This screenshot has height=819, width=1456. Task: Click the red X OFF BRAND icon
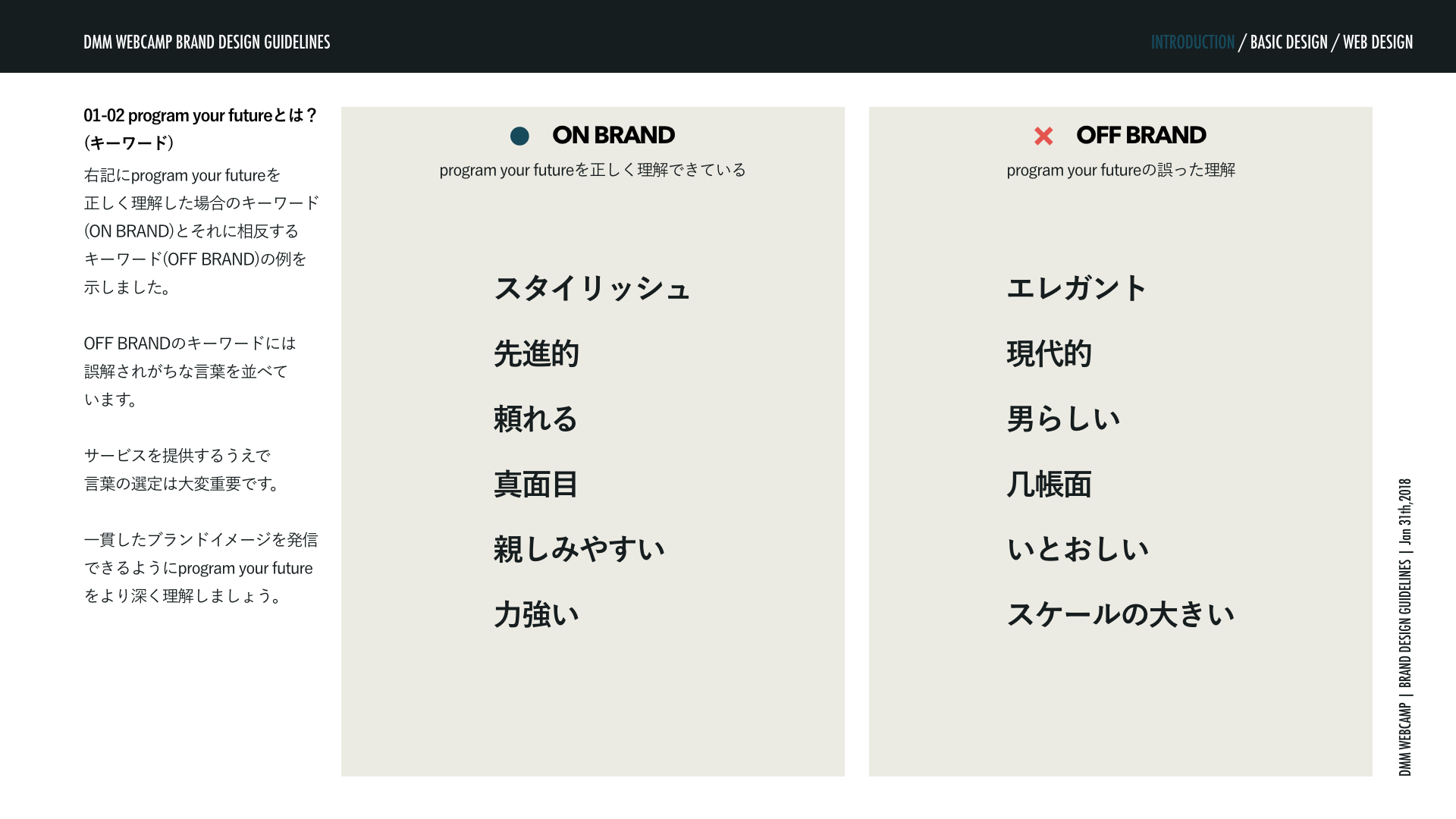tap(1043, 136)
